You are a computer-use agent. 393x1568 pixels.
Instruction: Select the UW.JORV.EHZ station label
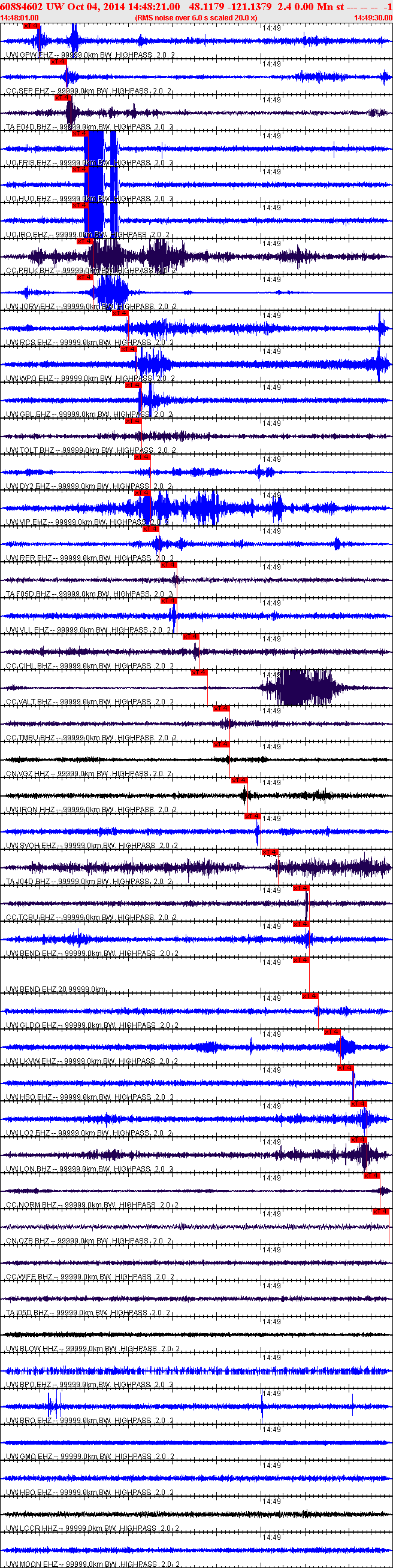pos(92,307)
